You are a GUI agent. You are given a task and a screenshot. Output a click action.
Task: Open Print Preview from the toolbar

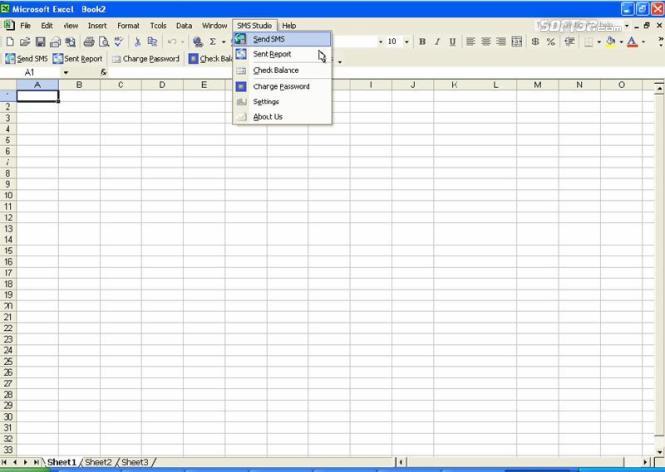pos(104,42)
